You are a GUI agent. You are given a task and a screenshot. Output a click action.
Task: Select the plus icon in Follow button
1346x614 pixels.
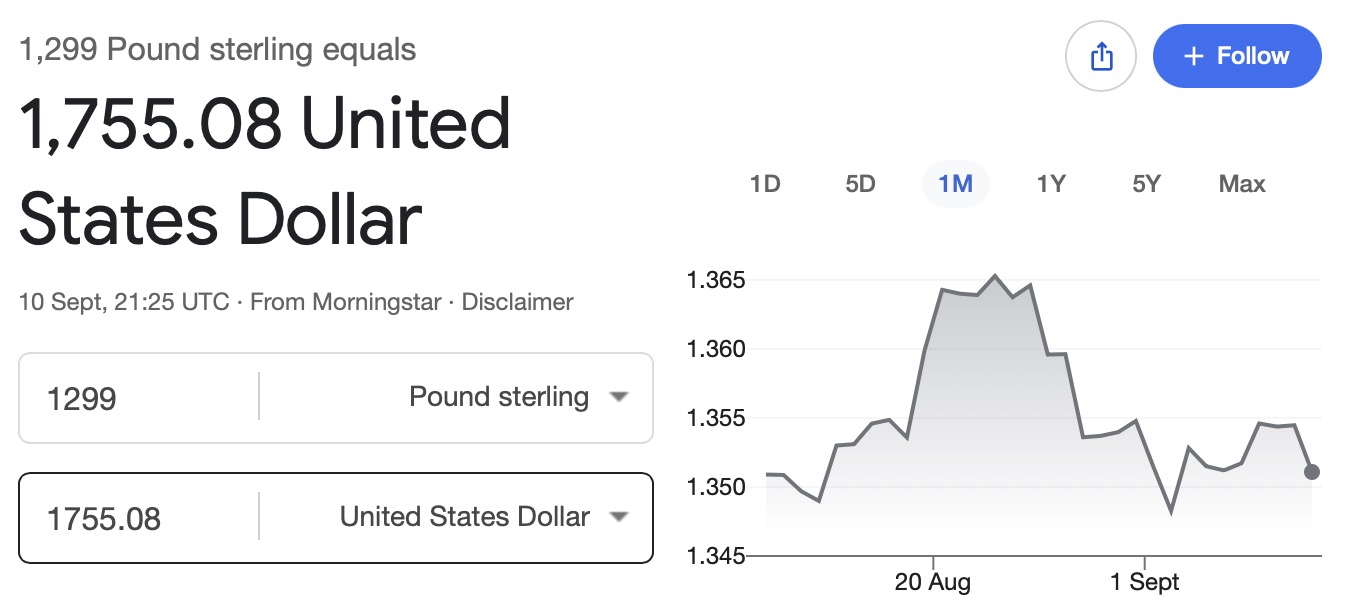(1192, 56)
